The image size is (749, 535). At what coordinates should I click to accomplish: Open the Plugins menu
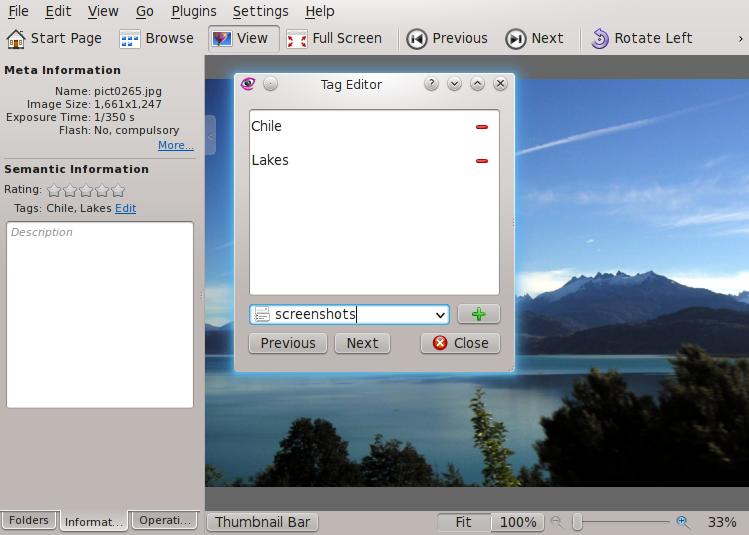193,11
